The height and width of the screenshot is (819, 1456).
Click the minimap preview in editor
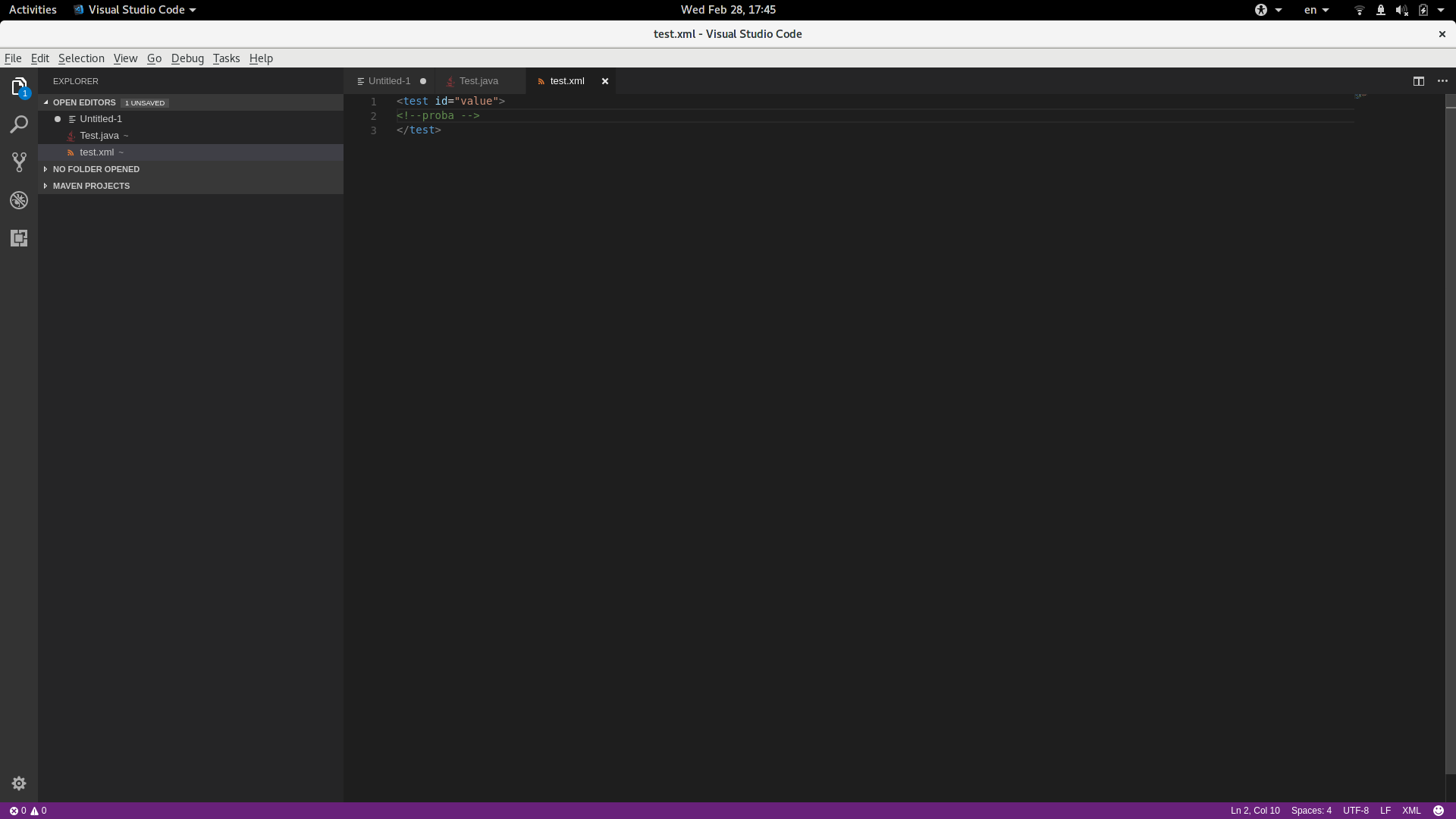[1360, 96]
